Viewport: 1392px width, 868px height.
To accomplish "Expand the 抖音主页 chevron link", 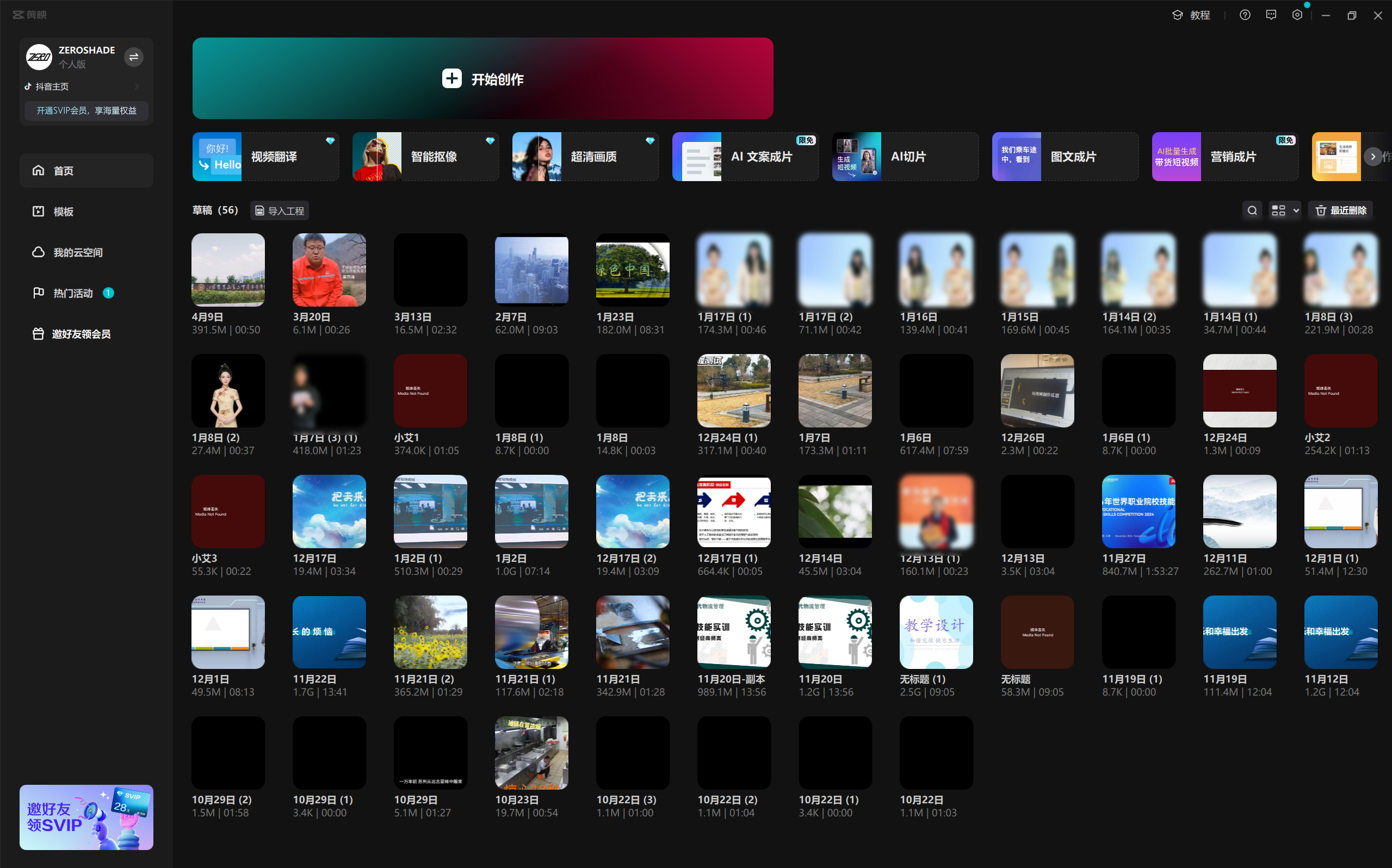I will (137, 86).
